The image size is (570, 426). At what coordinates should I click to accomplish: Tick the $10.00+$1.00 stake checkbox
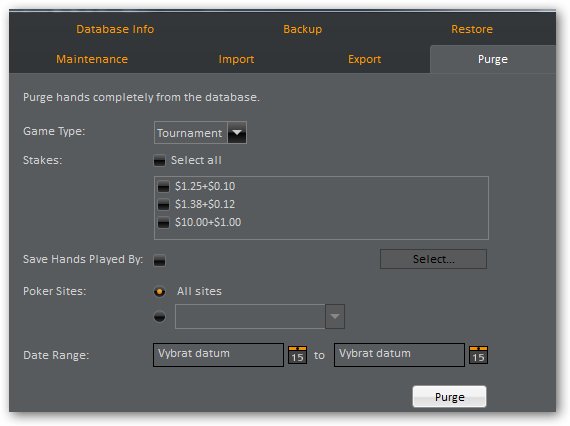coord(163,222)
